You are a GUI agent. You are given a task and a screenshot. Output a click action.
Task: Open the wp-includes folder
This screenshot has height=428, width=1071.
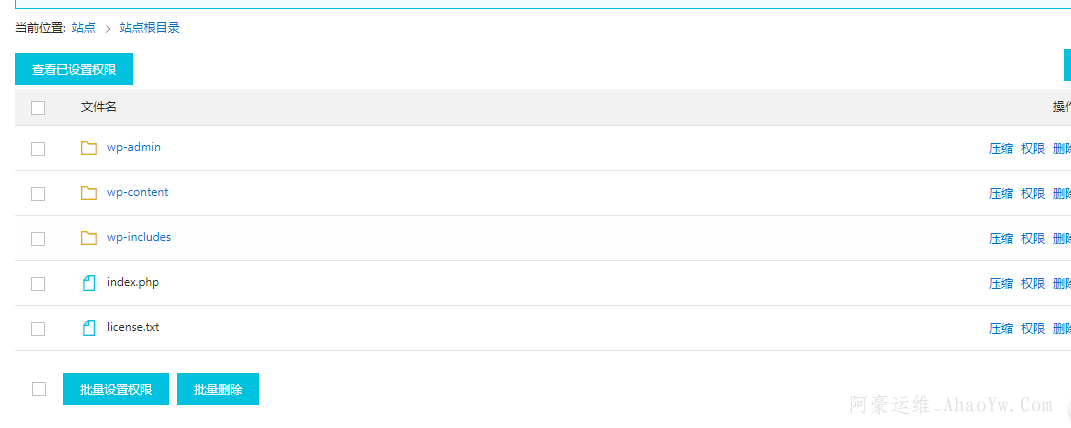pos(139,237)
